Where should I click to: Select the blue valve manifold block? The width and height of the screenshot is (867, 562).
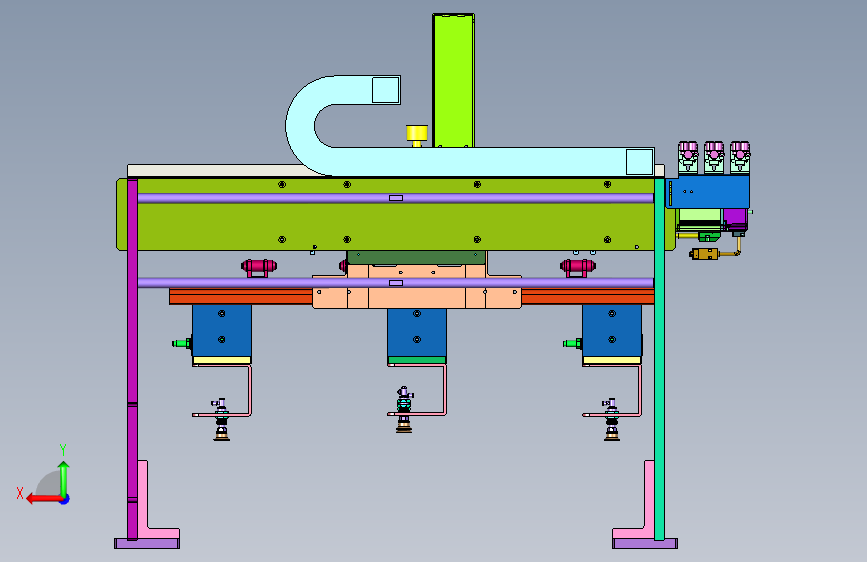[x=708, y=192]
